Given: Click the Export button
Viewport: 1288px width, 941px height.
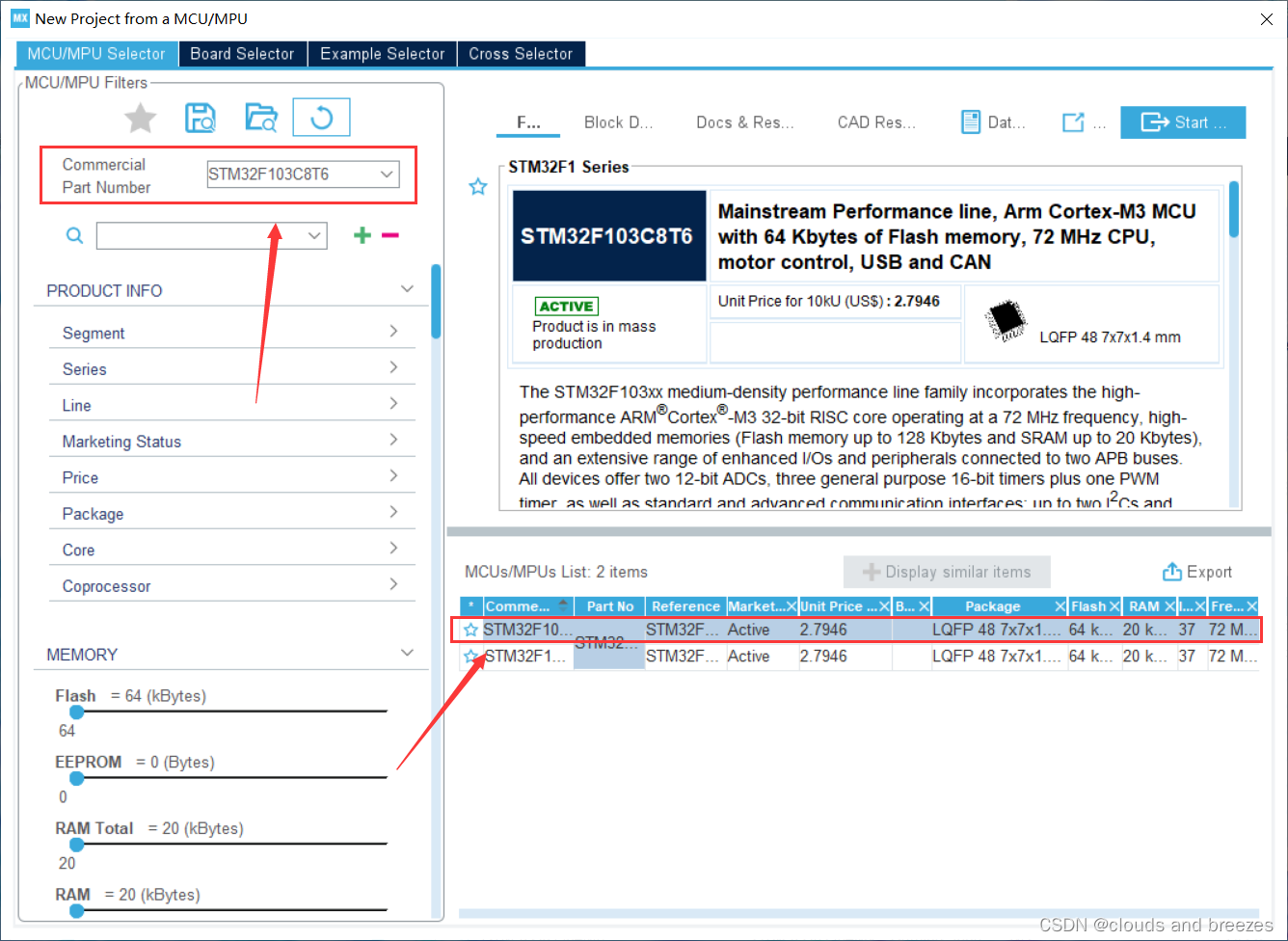Looking at the screenshot, I should tap(1197, 572).
